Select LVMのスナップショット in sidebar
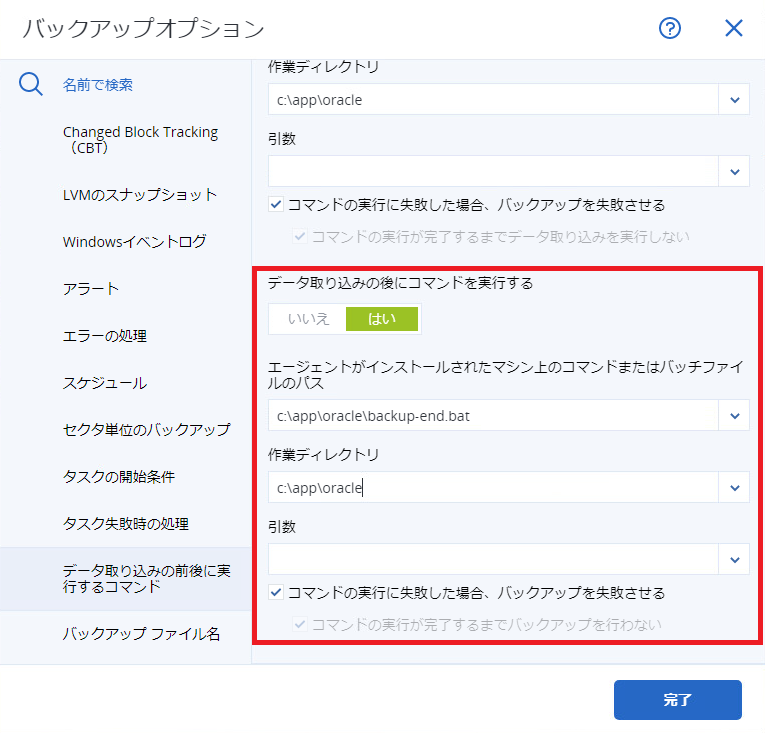The width and height of the screenshot is (765, 733). 140,194
